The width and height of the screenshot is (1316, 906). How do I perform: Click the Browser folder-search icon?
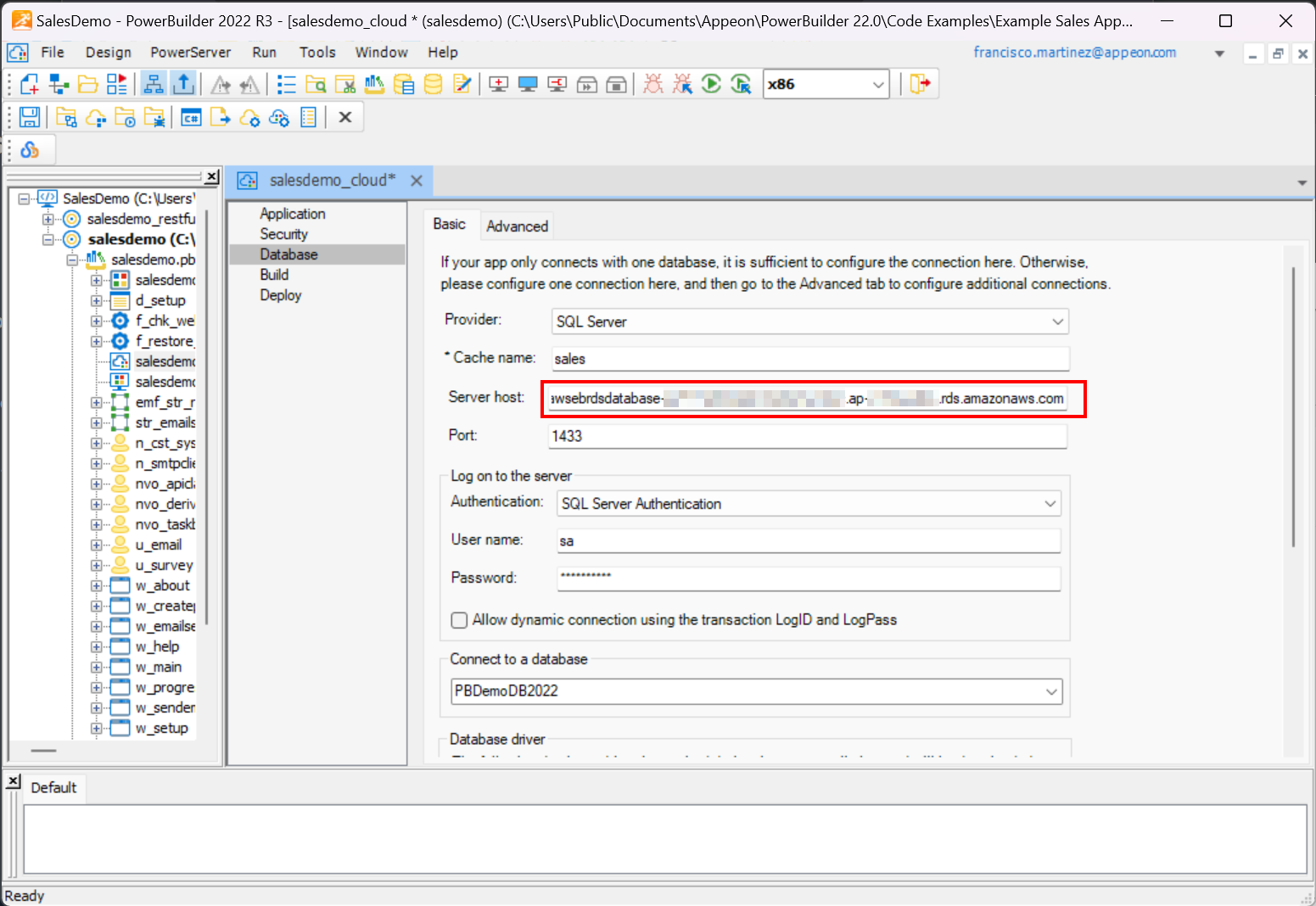pyautogui.click(x=316, y=84)
